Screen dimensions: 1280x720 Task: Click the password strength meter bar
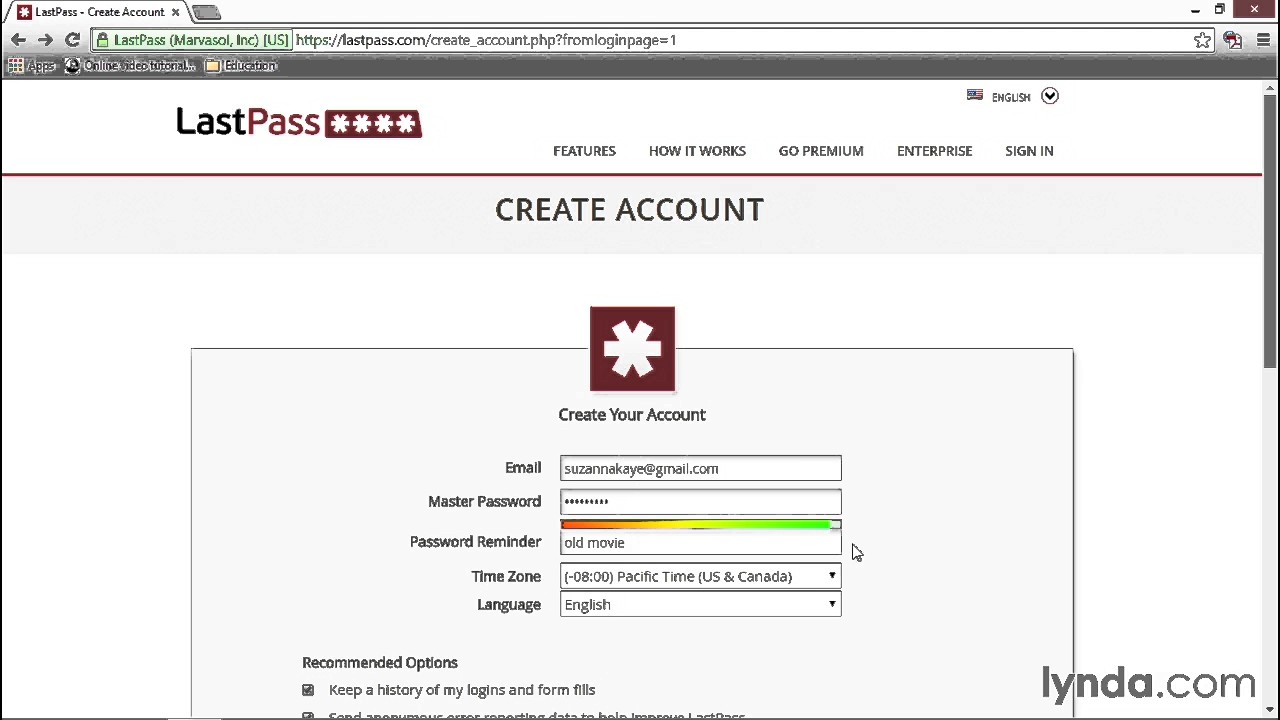(700, 524)
